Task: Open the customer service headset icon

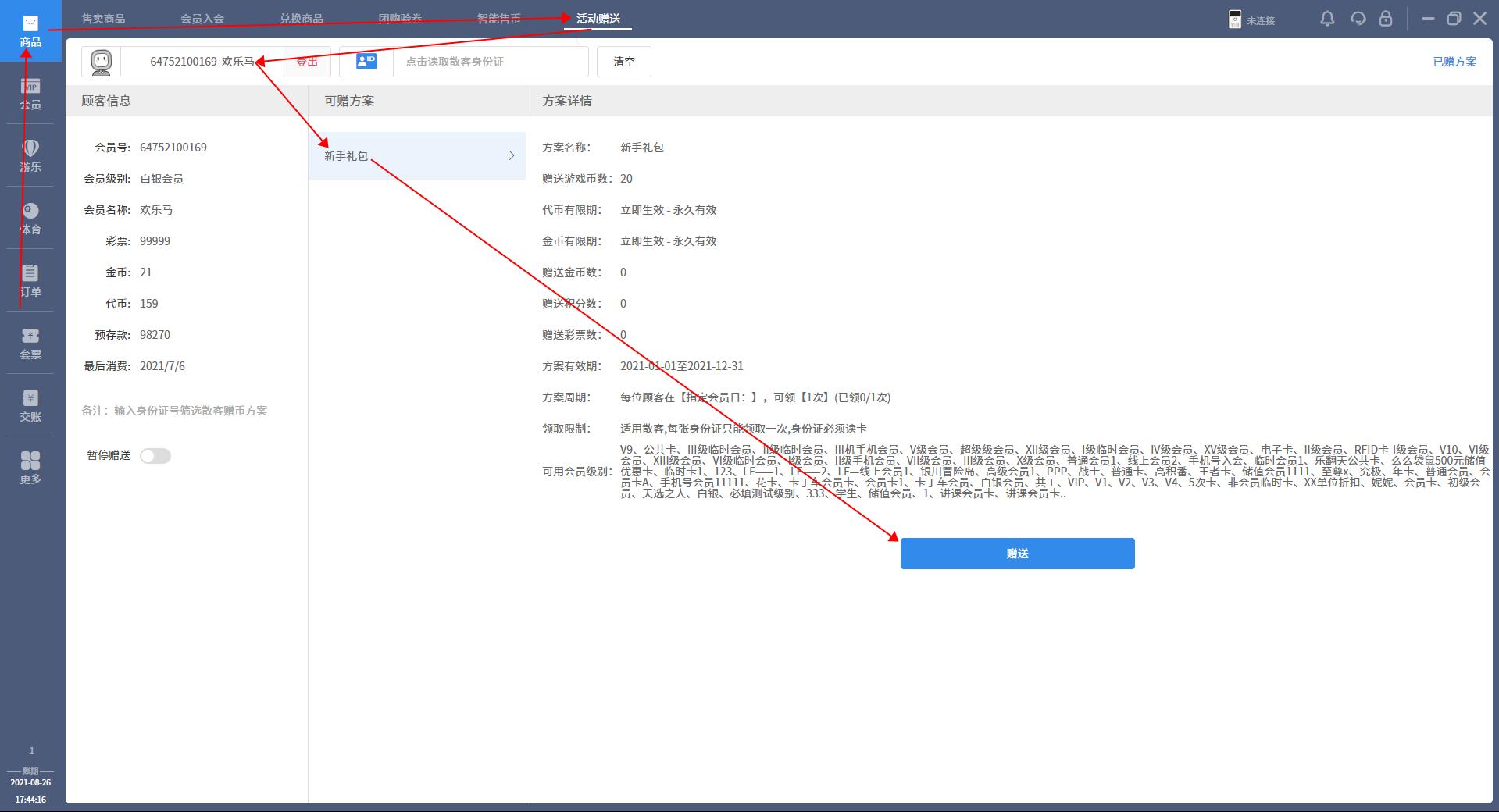Action: point(1358,19)
